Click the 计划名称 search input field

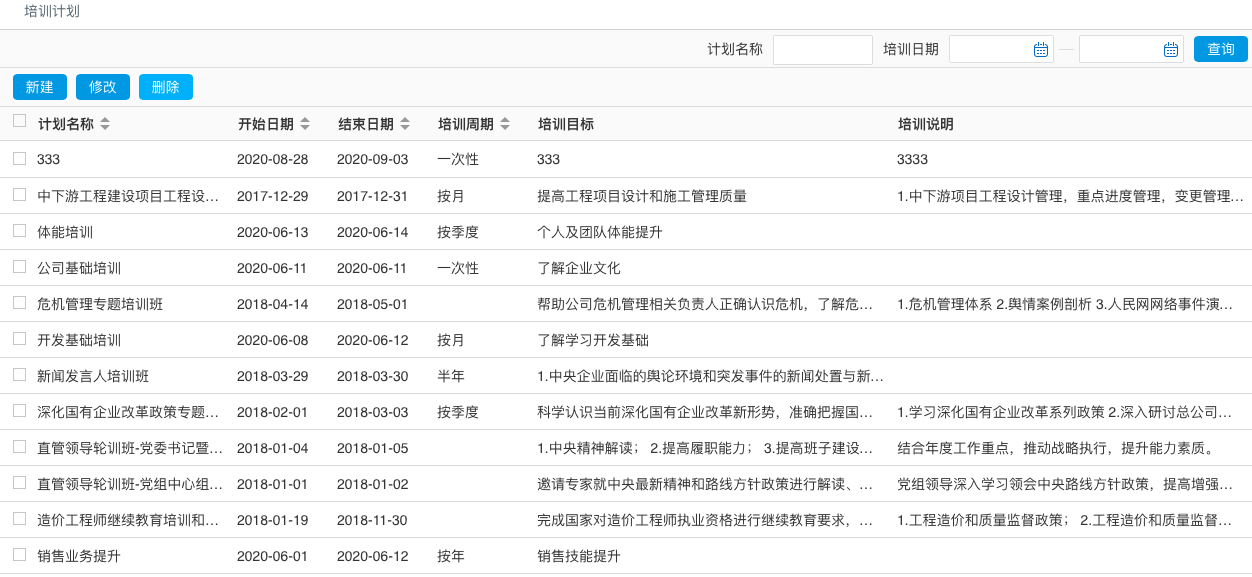click(x=822, y=48)
